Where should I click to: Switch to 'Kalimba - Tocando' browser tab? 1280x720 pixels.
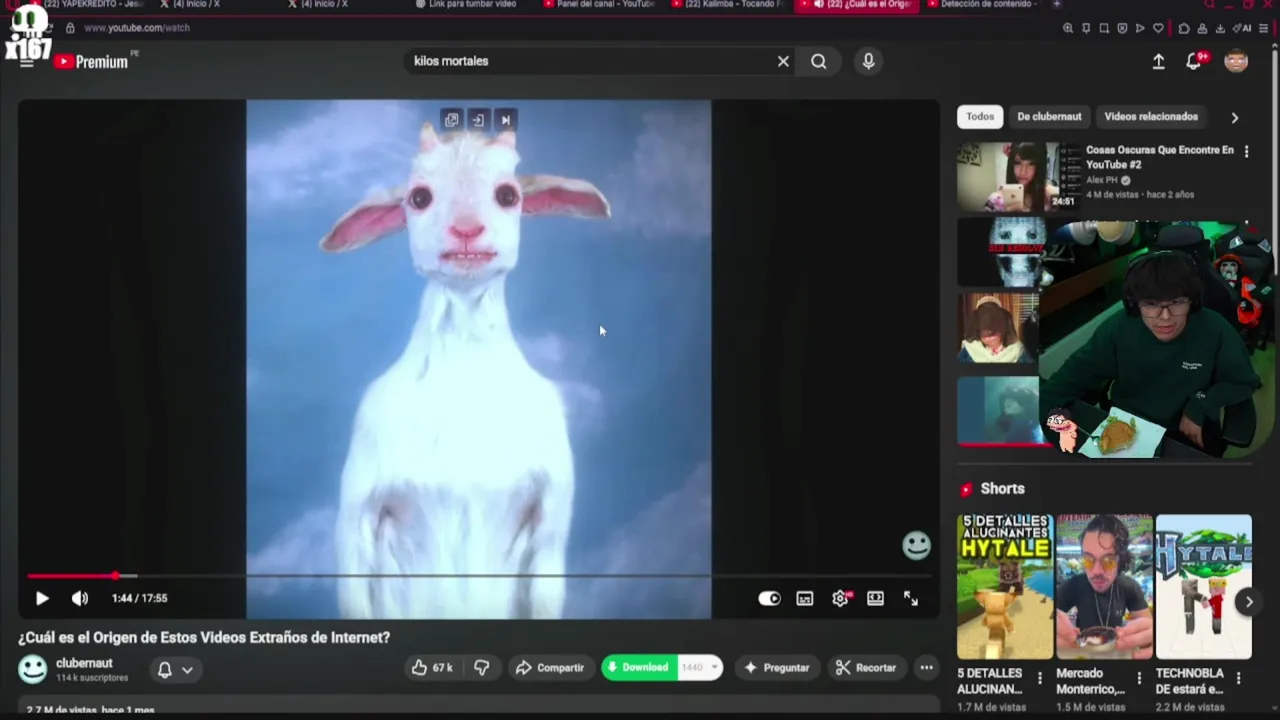pyautogui.click(x=728, y=4)
